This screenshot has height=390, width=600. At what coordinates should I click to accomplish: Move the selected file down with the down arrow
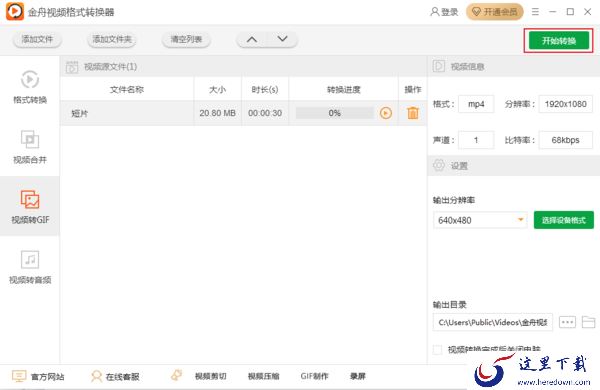[282, 39]
